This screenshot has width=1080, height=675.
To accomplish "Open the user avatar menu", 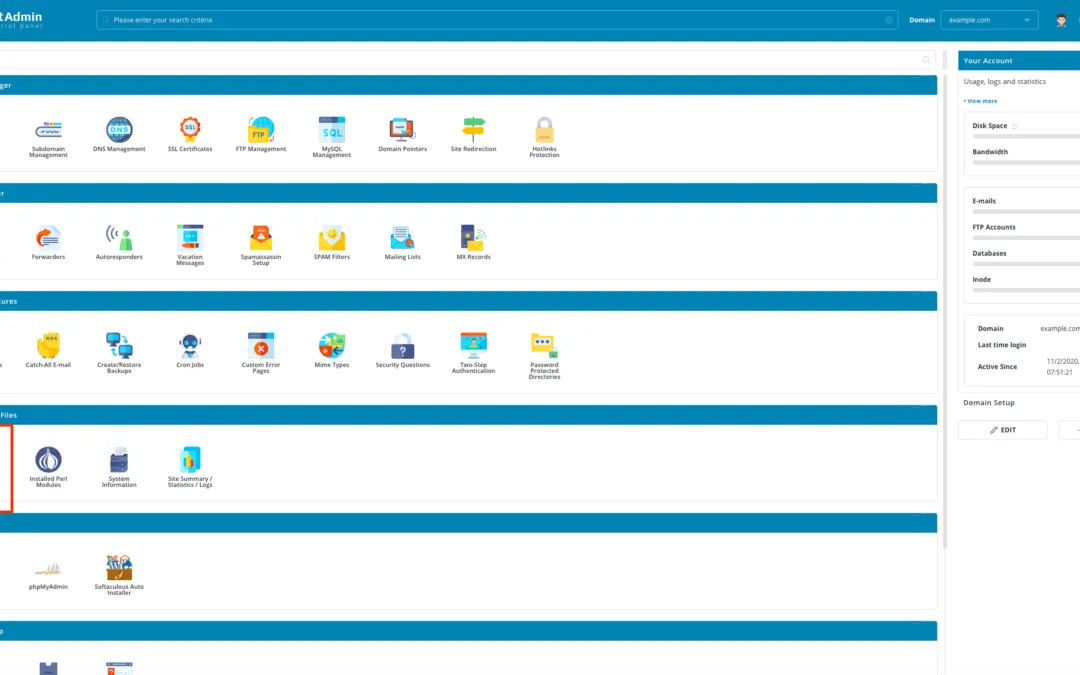I will (x=1061, y=19).
